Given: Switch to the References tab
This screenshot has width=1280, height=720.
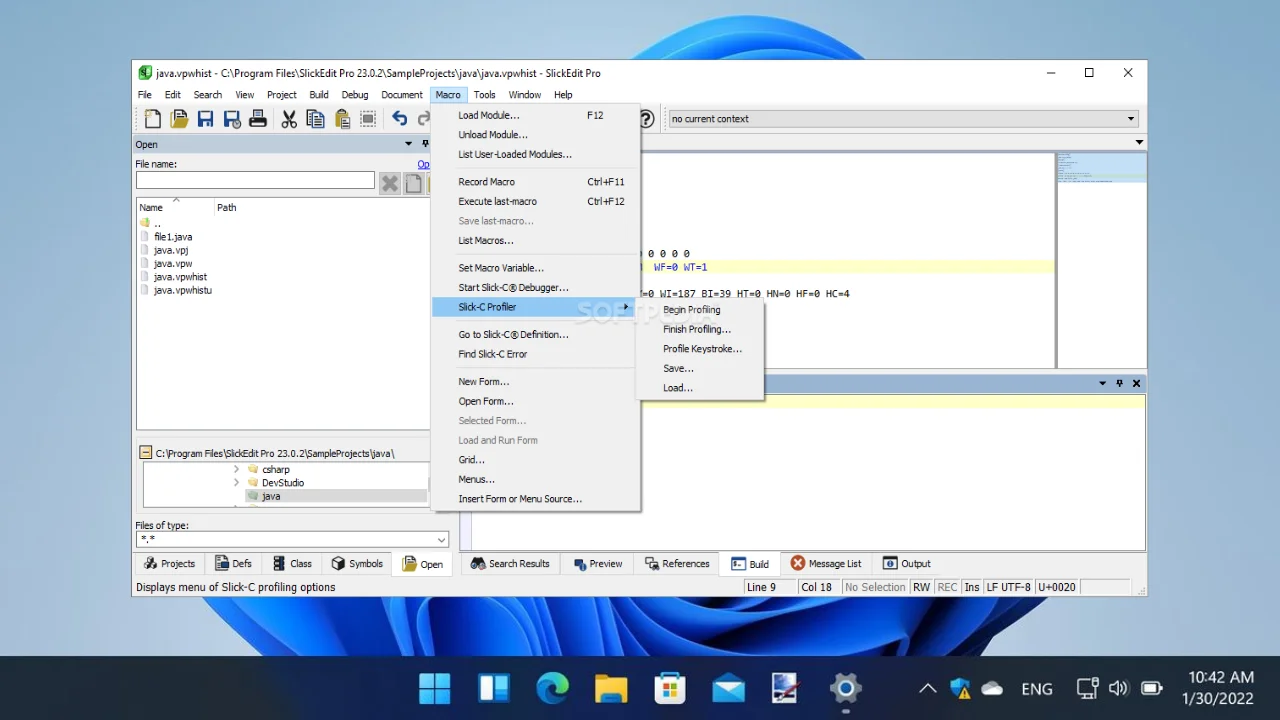Looking at the screenshot, I should tap(677, 564).
